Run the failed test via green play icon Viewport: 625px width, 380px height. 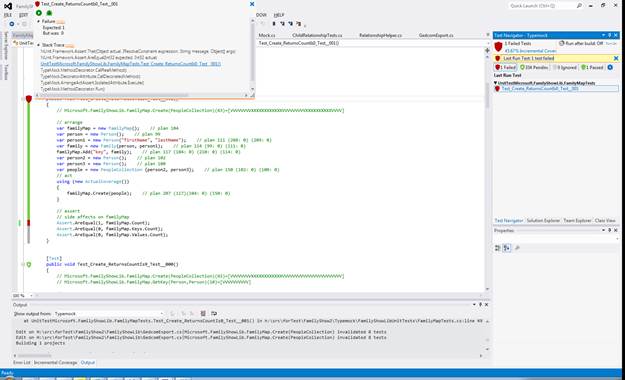point(39,13)
